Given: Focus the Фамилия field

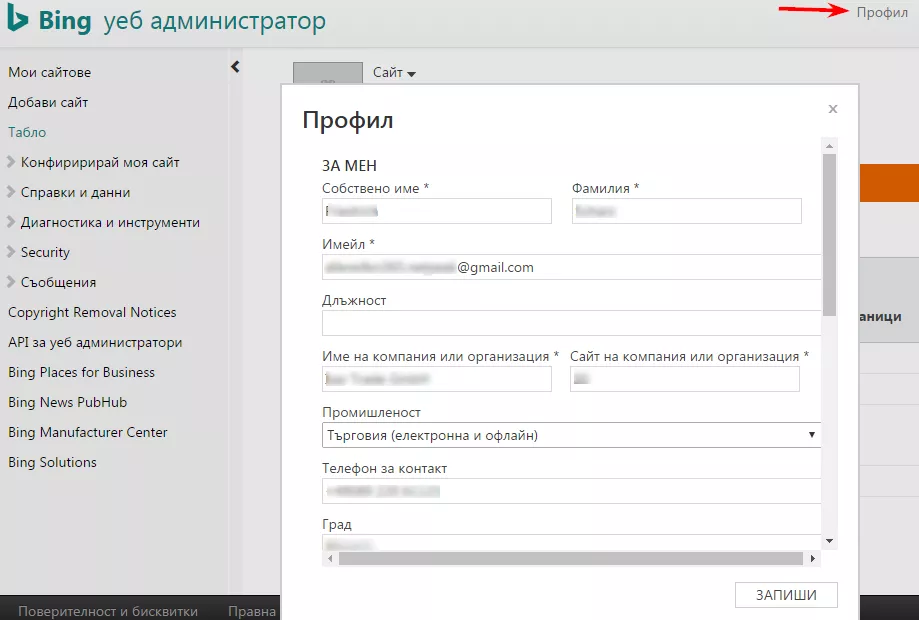Looking at the screenshot, I should tap(686, 211).
